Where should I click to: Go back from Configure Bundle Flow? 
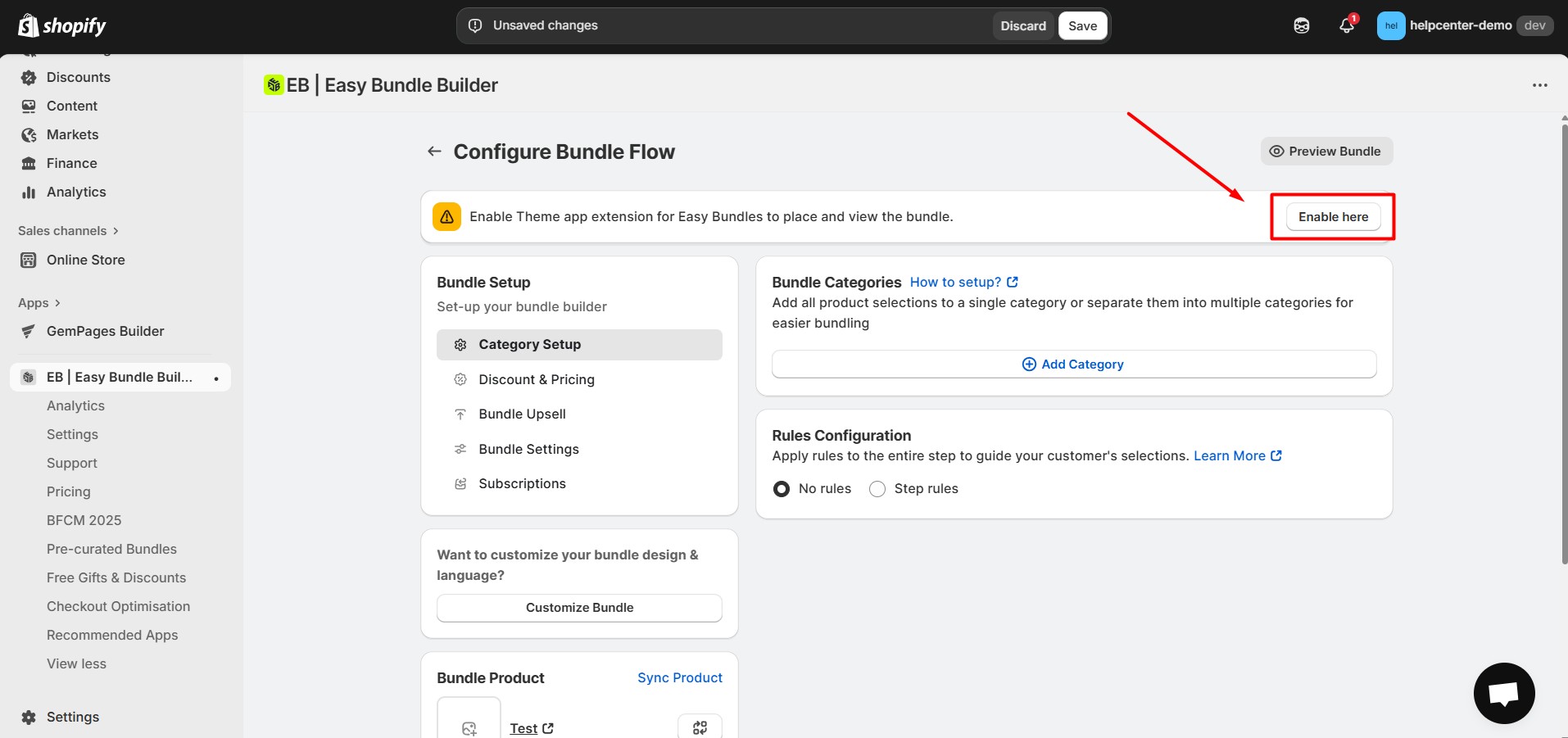[x=433, y=151]
